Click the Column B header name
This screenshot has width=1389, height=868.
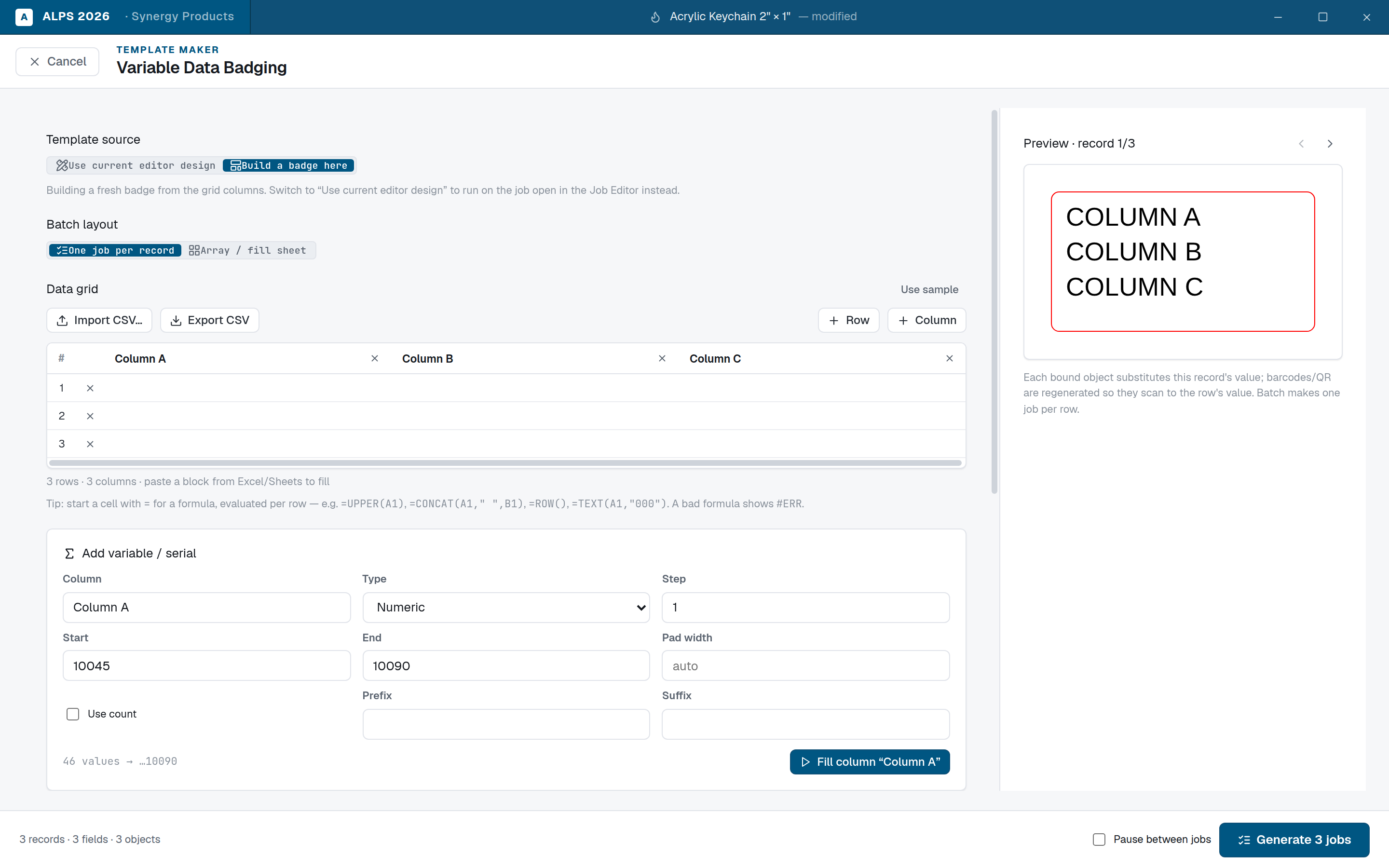coord(428,359)
